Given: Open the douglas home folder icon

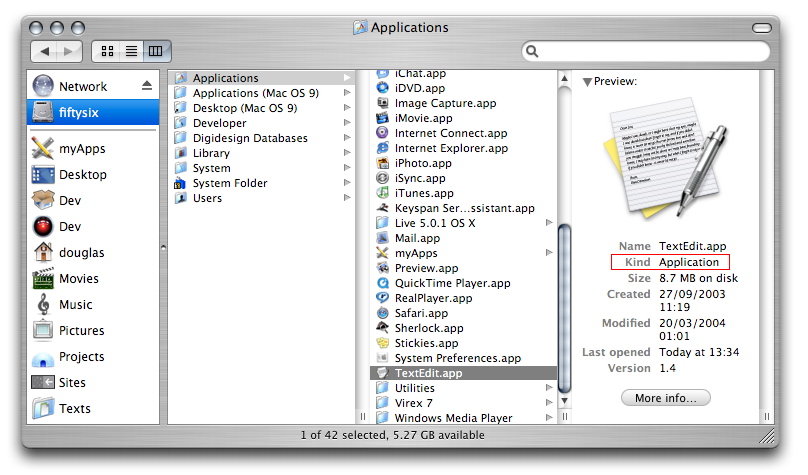Looking at the screenshot, I should pos(43,253).
